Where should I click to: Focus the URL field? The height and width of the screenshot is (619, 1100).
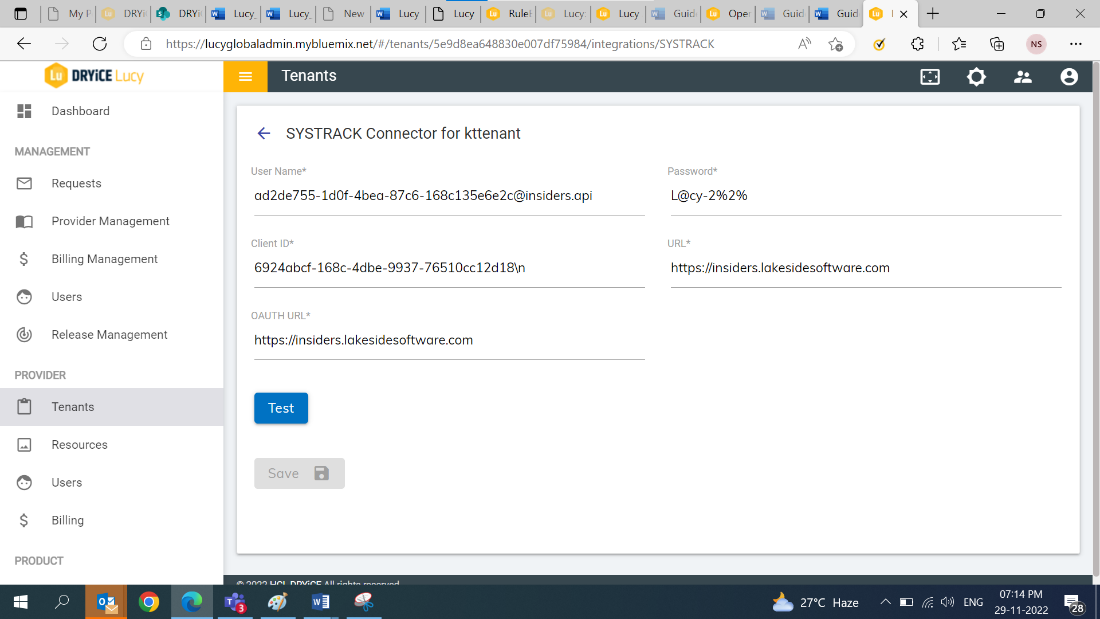point(866,268)
